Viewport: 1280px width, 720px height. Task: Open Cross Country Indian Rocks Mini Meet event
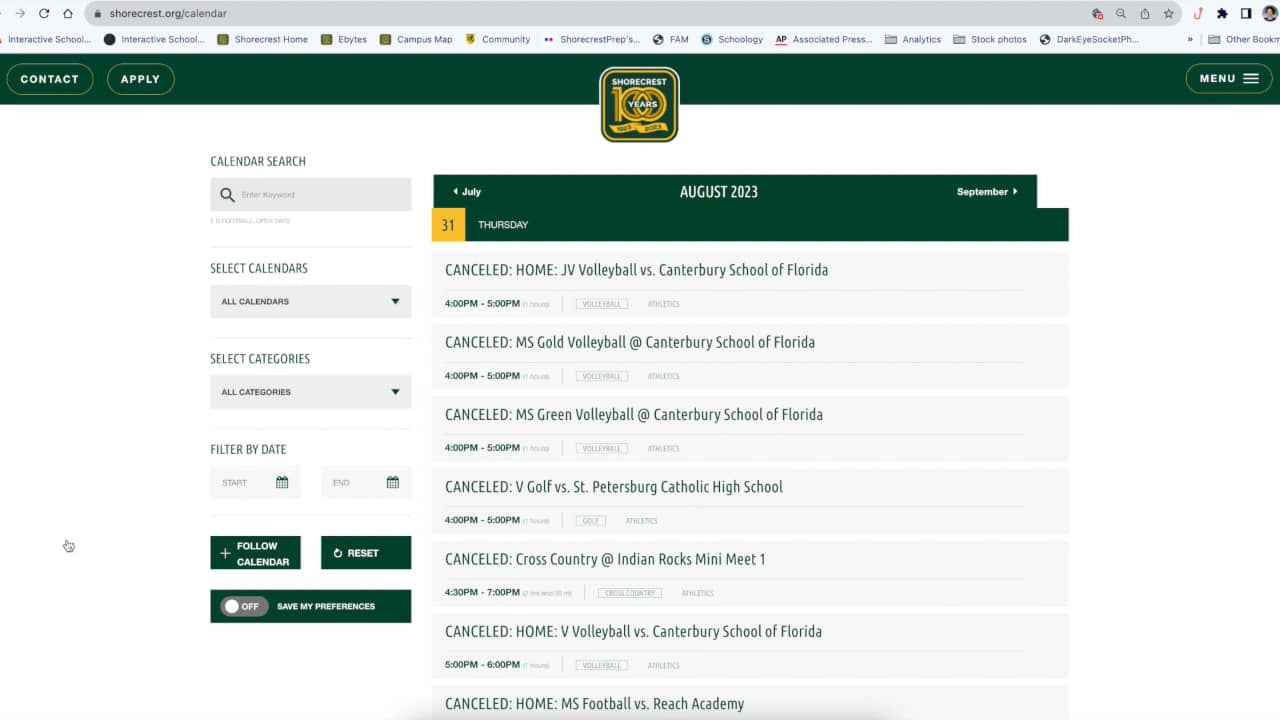(605, 559)
